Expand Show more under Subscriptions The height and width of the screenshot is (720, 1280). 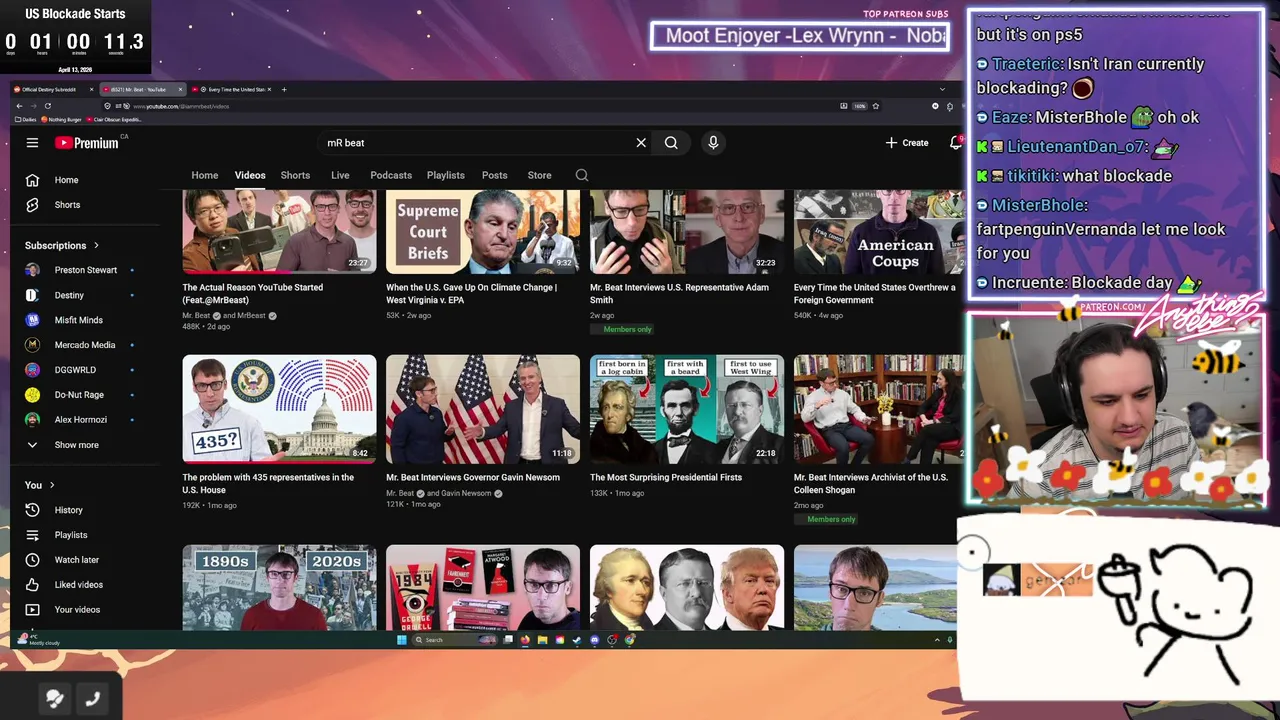(x=77, y=445)
